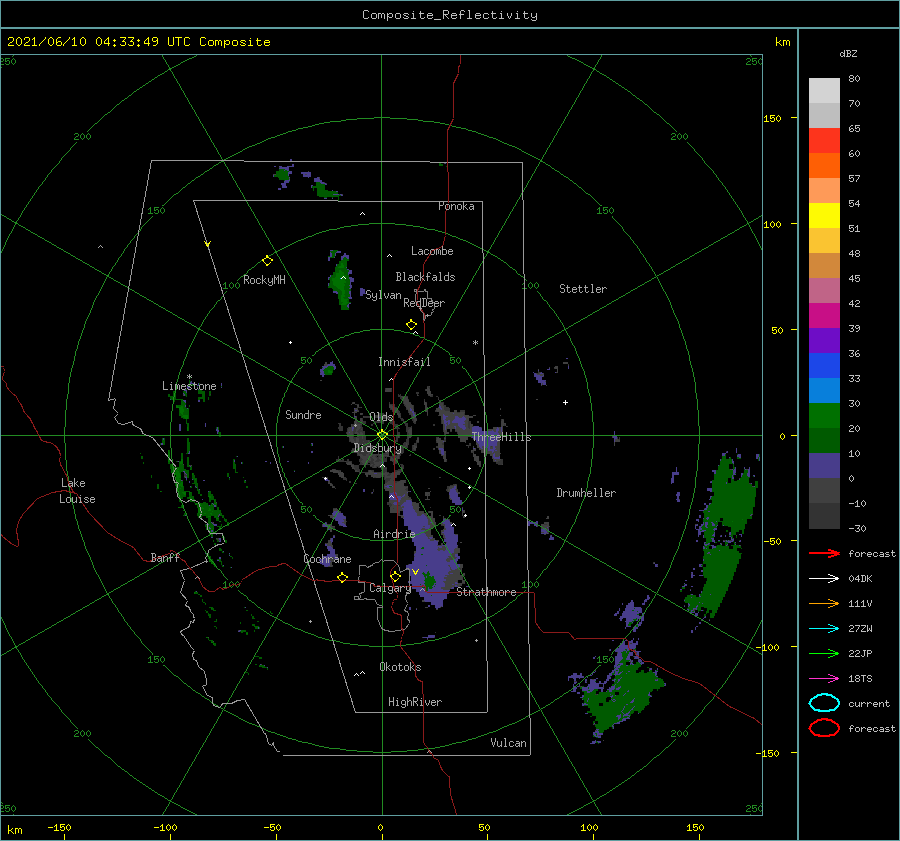Select the 39 dBZ purple color swatch
The image size is (900, 841).
824,340
